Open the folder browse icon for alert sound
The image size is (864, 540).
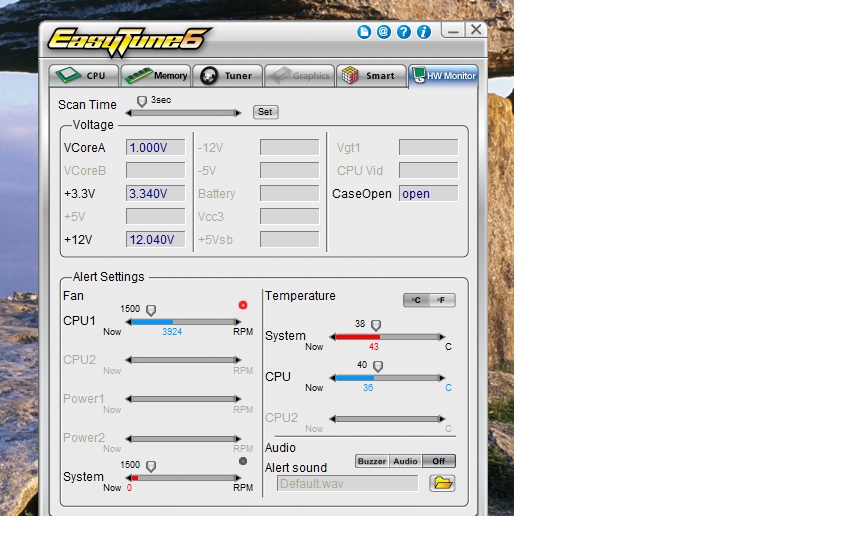(442, 483)
